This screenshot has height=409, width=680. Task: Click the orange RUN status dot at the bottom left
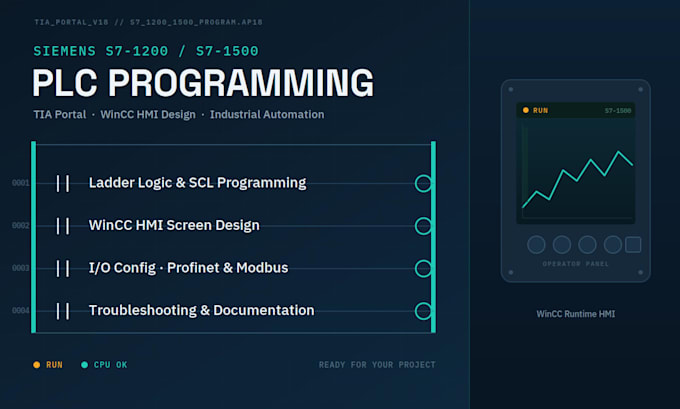pyautogui.click(x=37, y=365)
